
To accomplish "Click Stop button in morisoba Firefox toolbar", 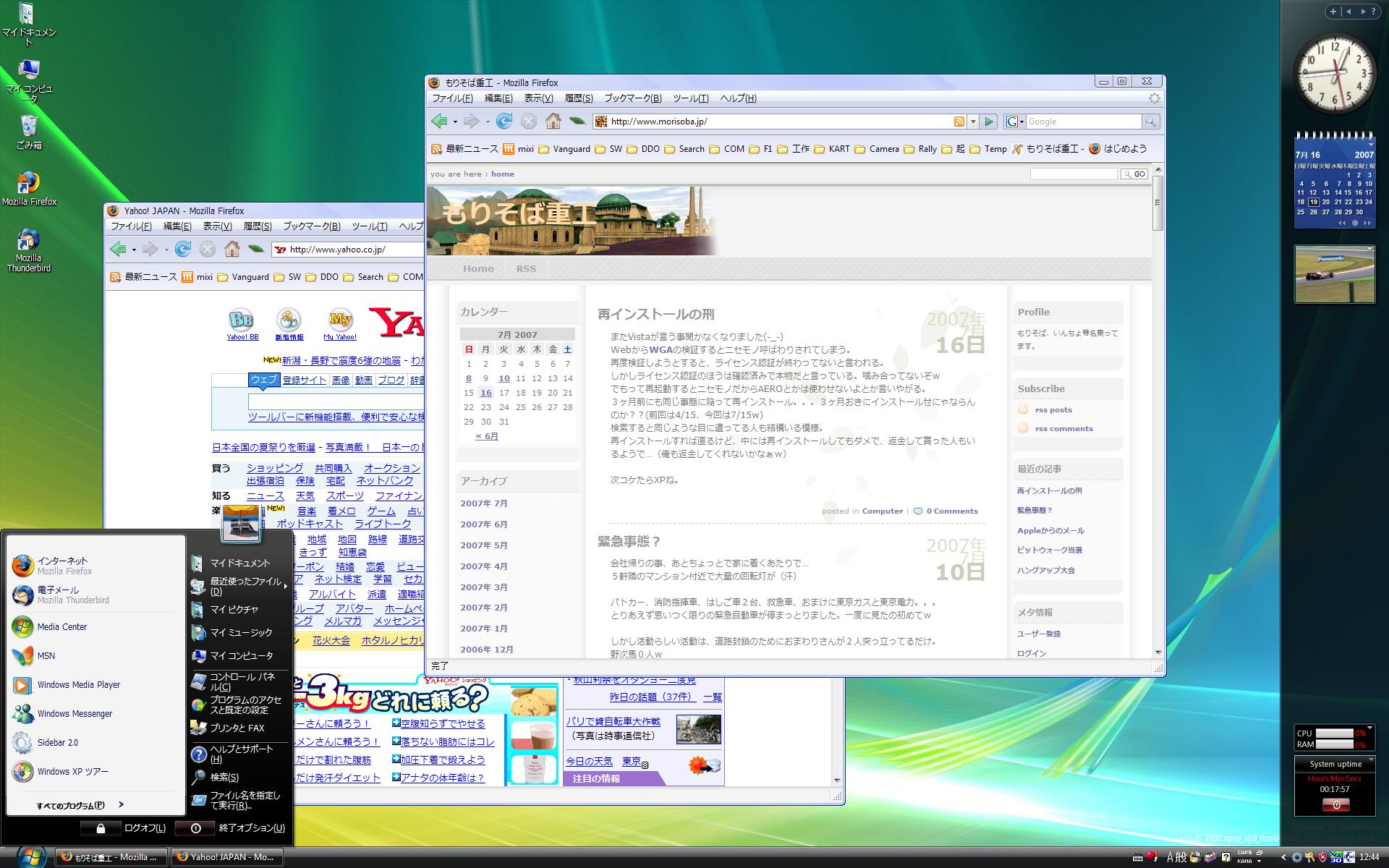I will [529, 122].
